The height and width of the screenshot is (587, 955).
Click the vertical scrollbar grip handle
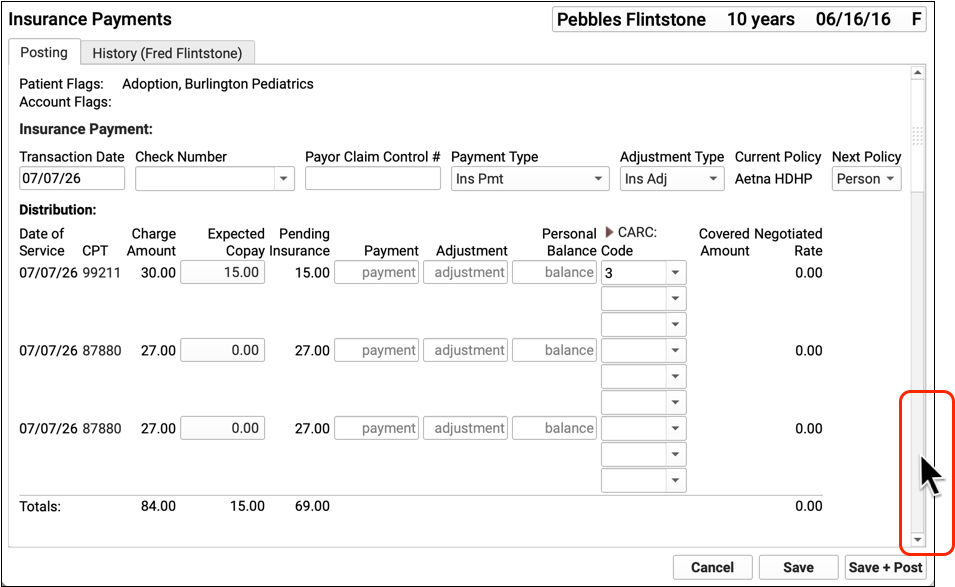click(917, 135)
